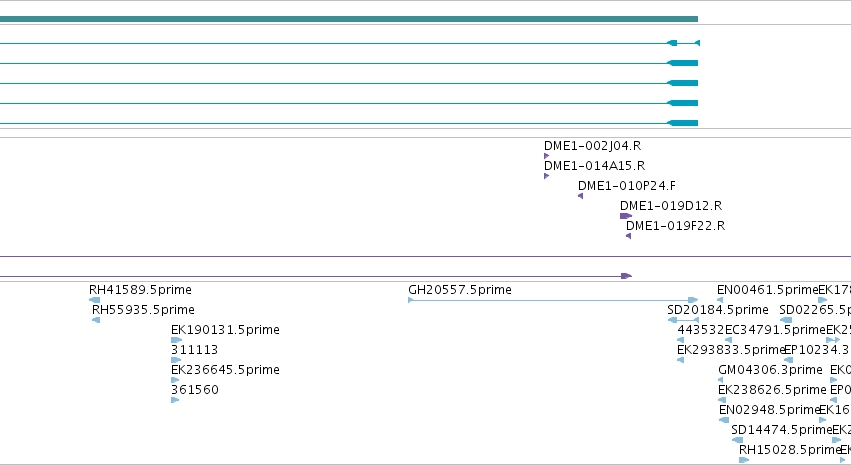Click the purple line ending in an arrowhead
Image resolution: width=851 pixels, height=465 pixels.
[x=316, y=276]
